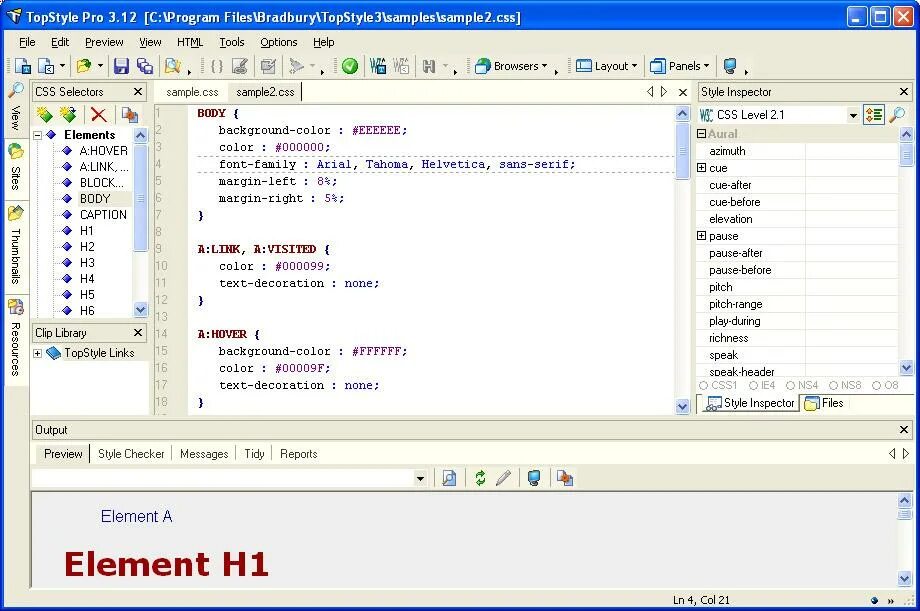Click the new HTML document toolbar icon

[x=46, y=66]
